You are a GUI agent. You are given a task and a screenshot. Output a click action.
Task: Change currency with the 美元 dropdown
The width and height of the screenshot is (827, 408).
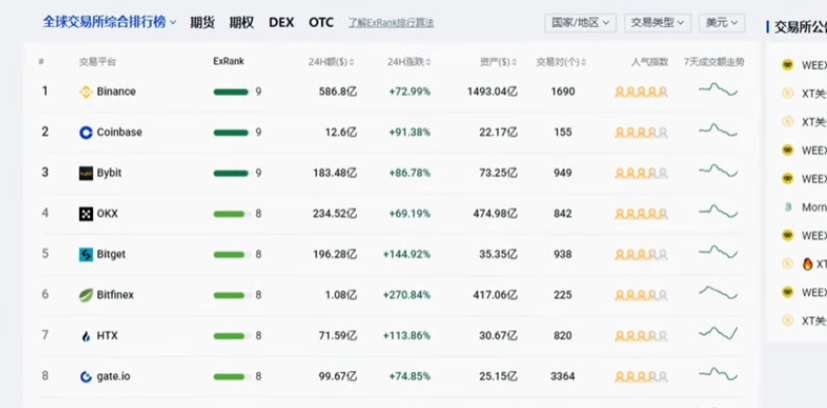pos(722,23)
